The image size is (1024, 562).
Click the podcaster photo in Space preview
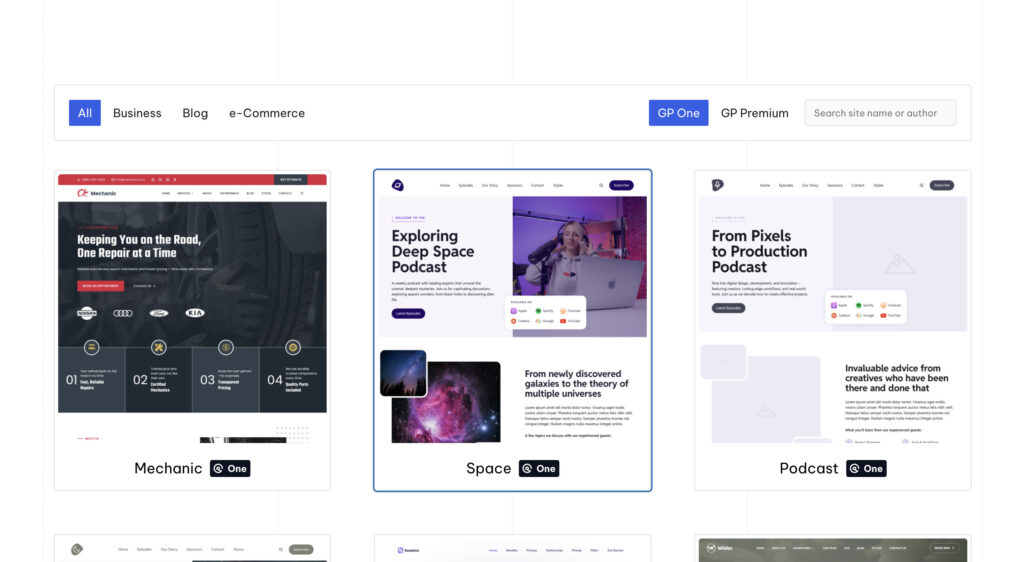click(580, 267)
